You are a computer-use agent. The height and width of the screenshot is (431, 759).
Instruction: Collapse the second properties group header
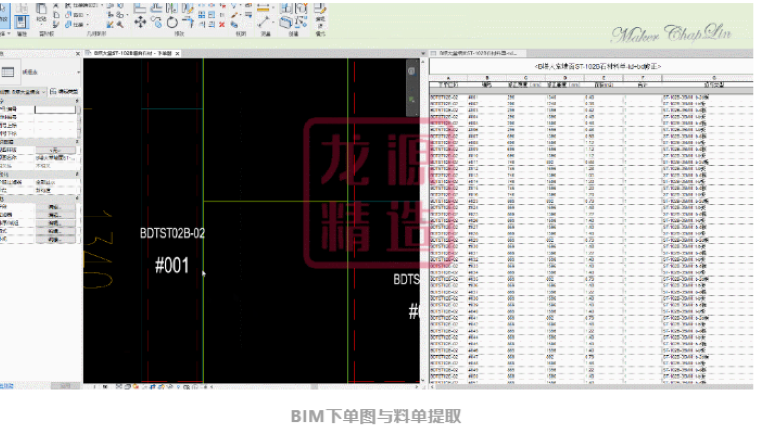point(39,142)
